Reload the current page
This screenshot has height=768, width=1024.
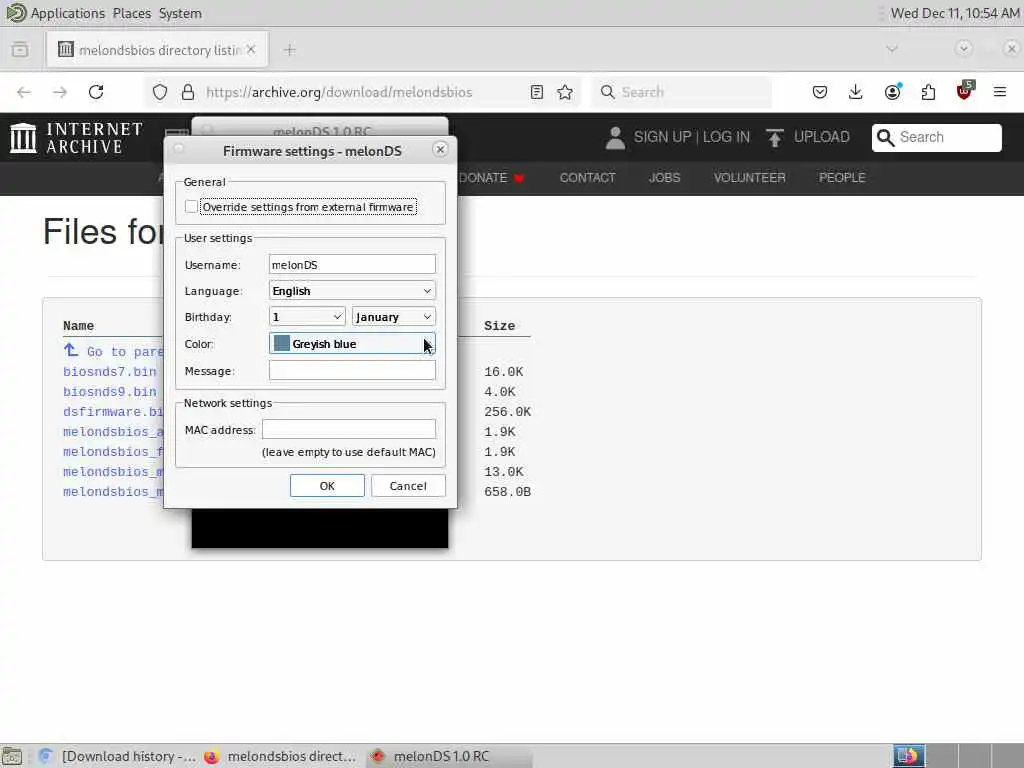(x=96, y=92)
